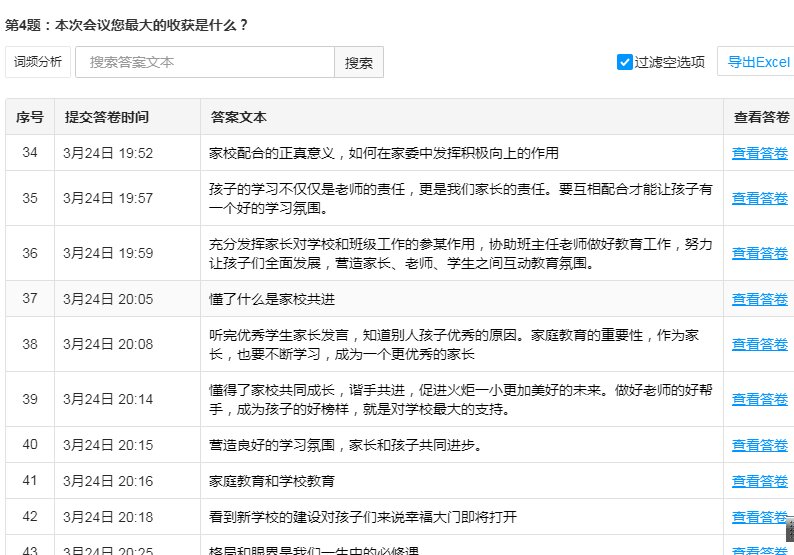Screen dimensions: 794x555
Task: Select timestamp 3月24日 20:16
Action: click(x=108, y=481)
